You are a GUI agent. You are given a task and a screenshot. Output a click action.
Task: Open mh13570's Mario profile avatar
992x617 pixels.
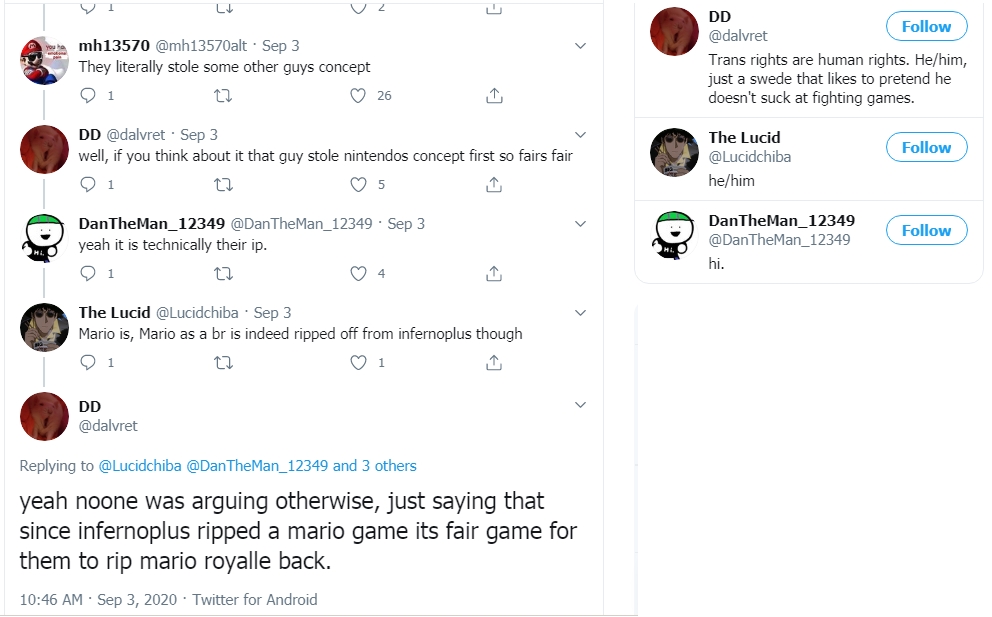pos(44,60)
